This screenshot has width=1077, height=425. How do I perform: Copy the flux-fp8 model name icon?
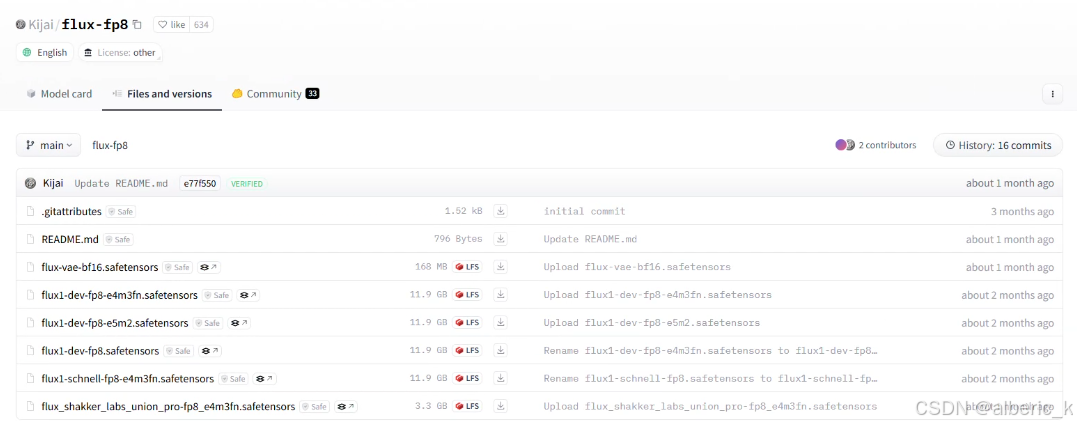[137, 25]
